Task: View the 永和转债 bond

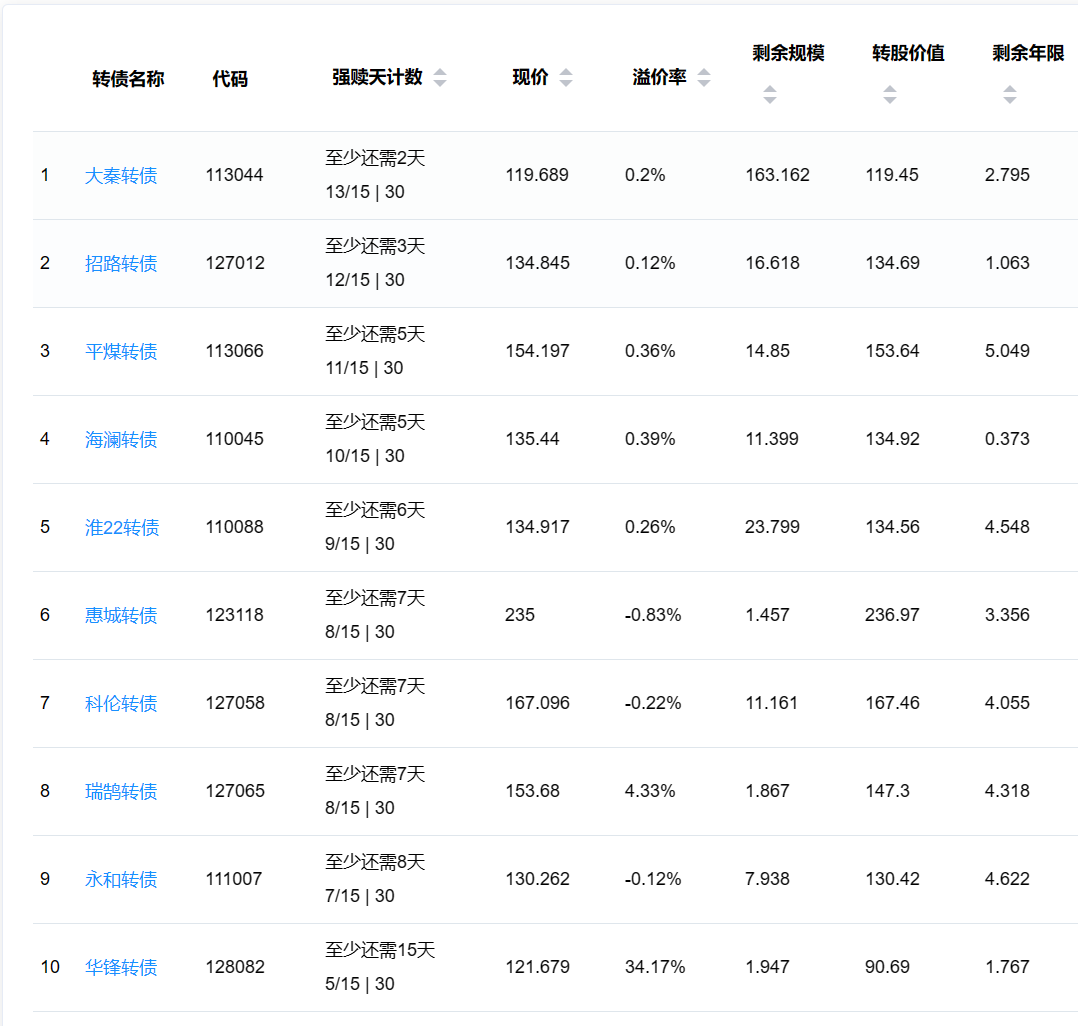Action: pyautogui.click(x=121, y=880)
